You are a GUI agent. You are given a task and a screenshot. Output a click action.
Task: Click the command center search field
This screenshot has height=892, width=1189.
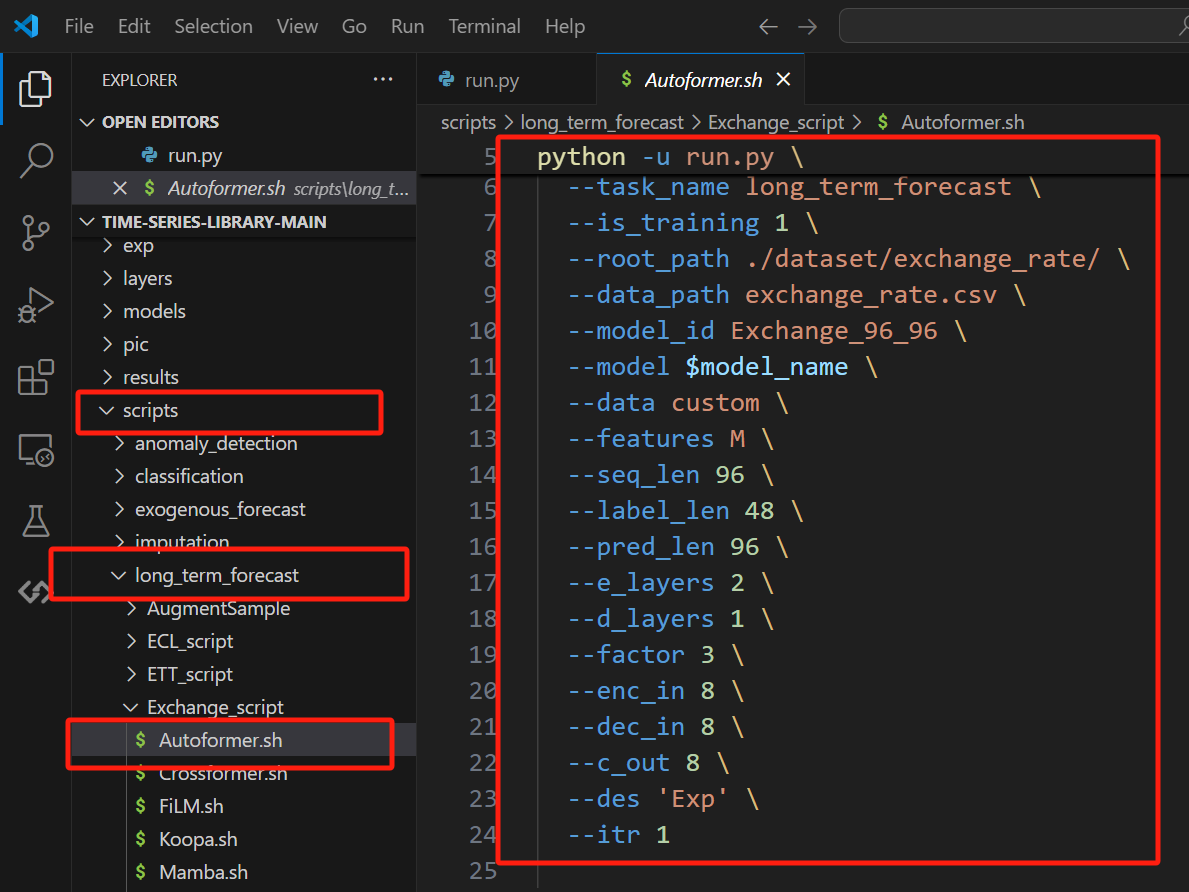click(x=1014, y=27)
